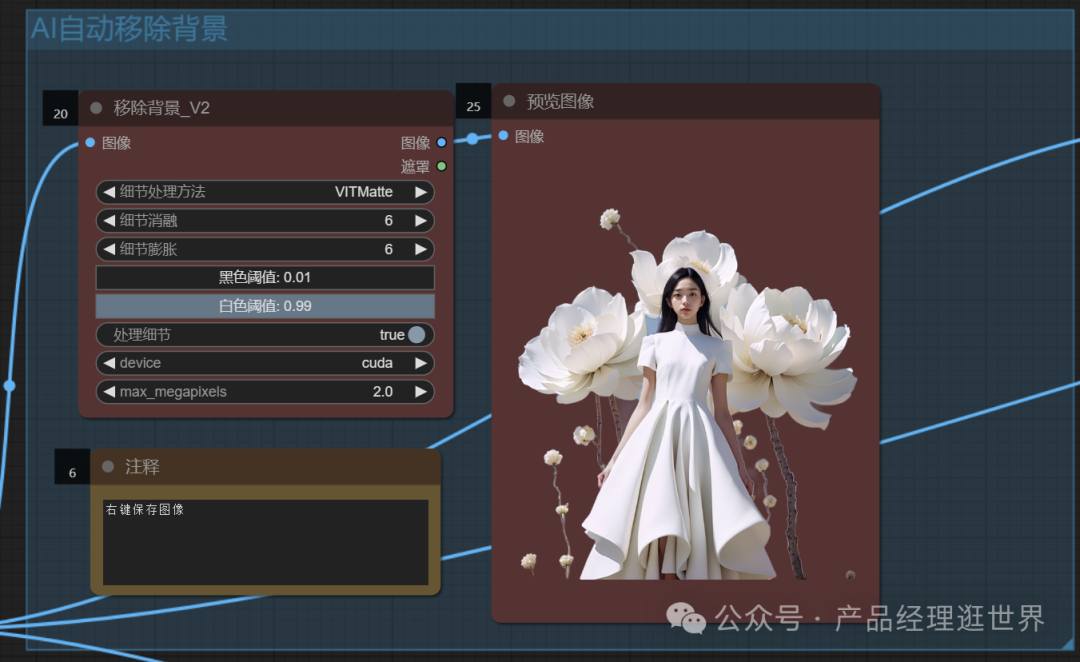The height and width of the screenshot is (662, 1080).
Task: Increase max_megapixels with right arrow
Action: tap(421, 392)
